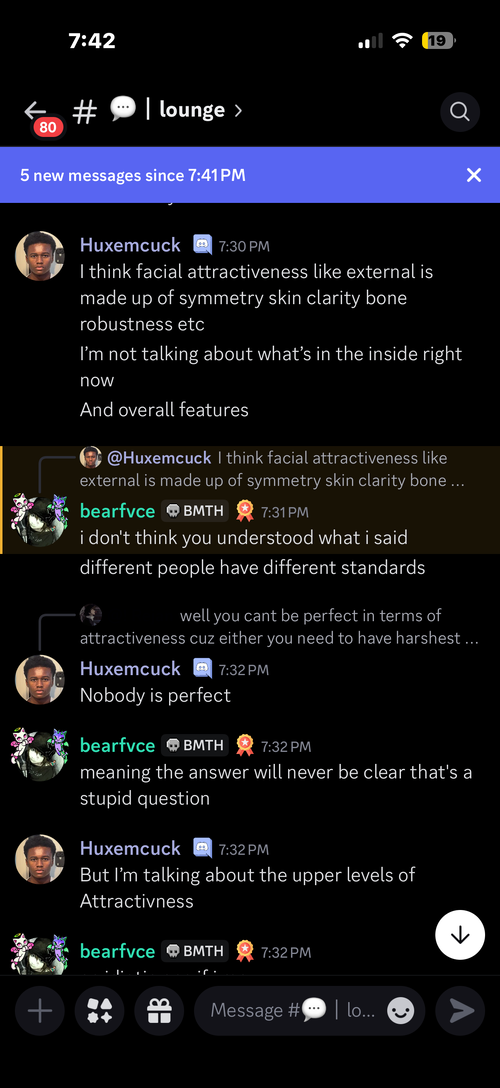
Task: Open the emoji picker smiley
Action: point(401,1011)
